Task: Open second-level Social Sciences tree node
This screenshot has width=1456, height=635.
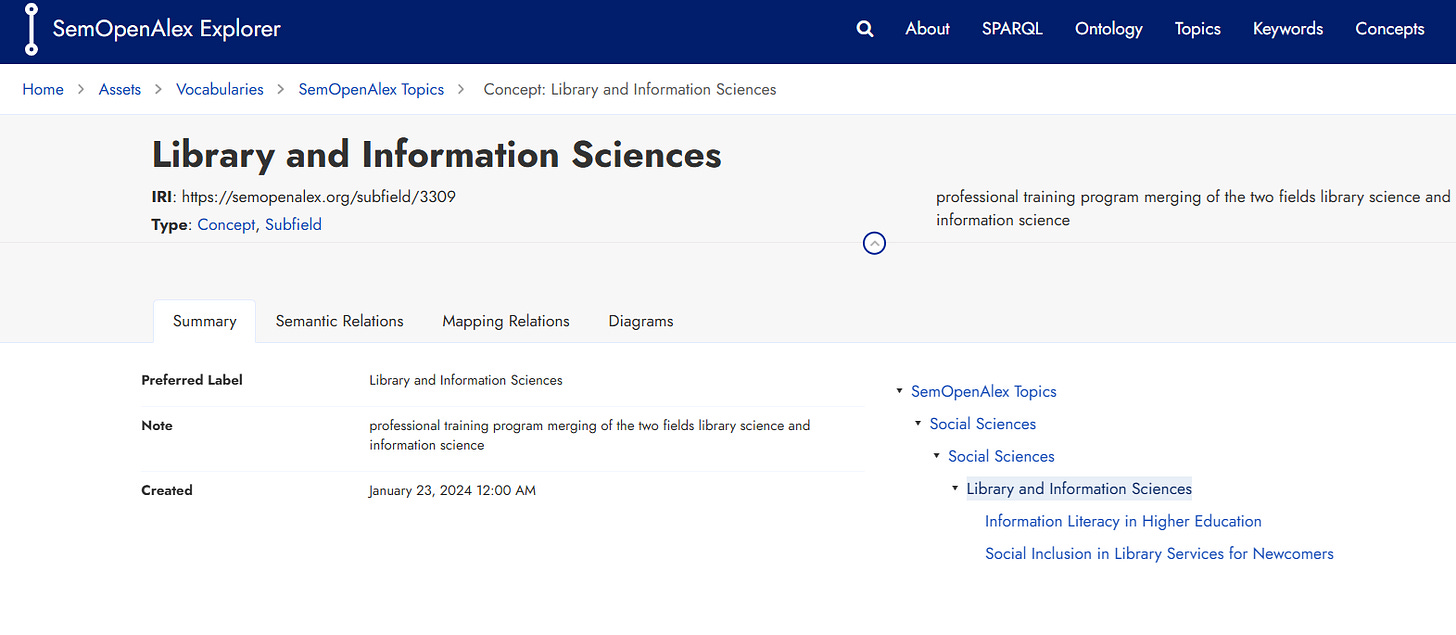Action: click(x=1001, y=456)
